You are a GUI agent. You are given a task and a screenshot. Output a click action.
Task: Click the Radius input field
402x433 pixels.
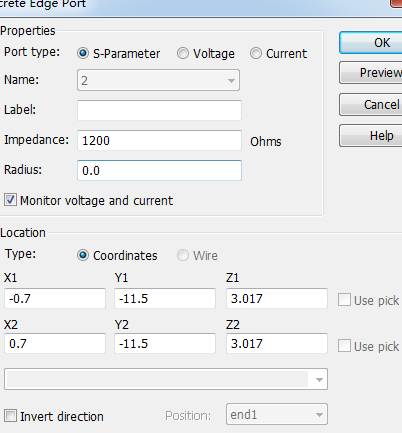click(159, 170)
